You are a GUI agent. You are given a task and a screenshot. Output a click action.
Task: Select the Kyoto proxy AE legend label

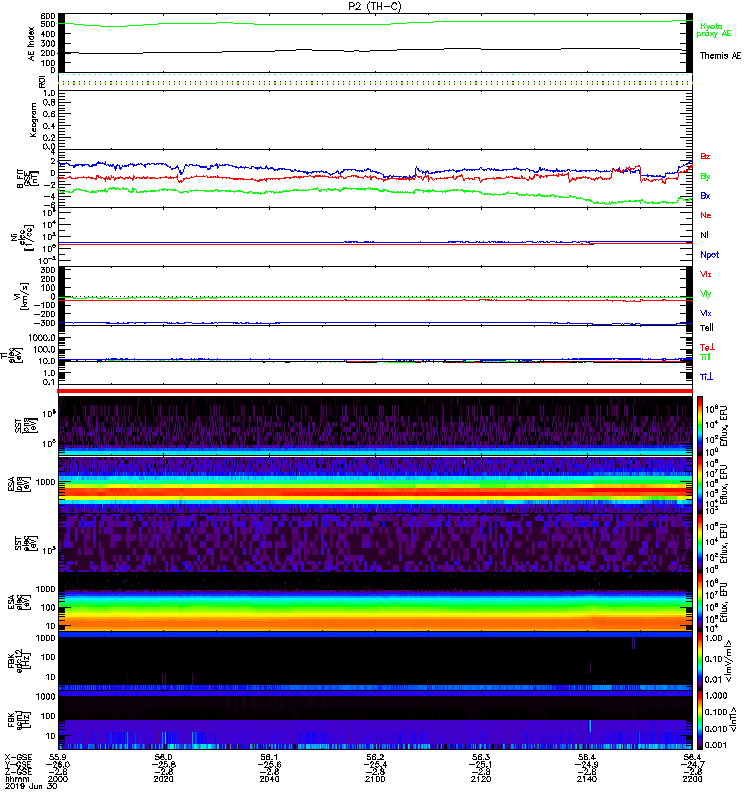pyautogui.click(x=714, y=30)
